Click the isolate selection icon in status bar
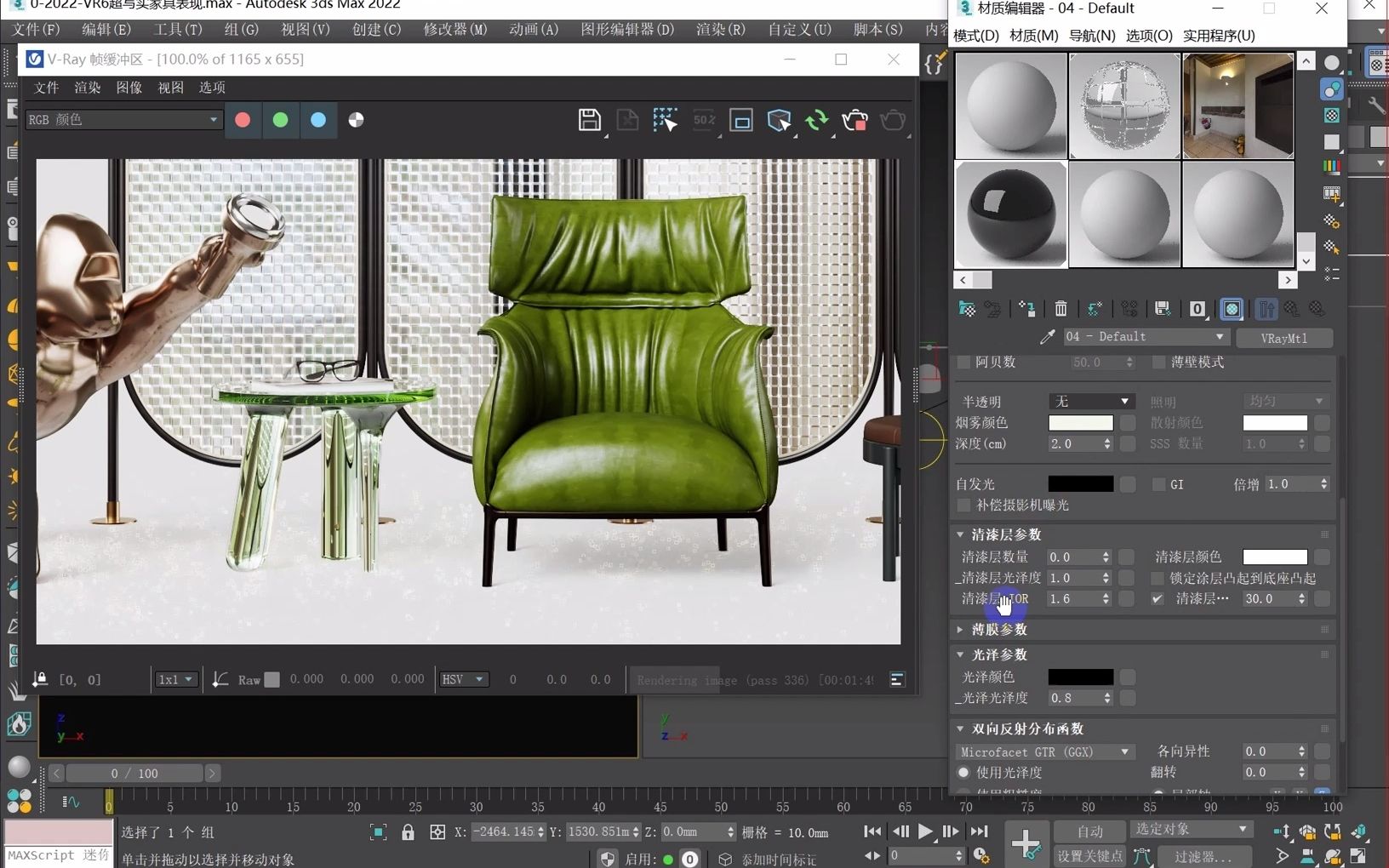 [378, 832]
